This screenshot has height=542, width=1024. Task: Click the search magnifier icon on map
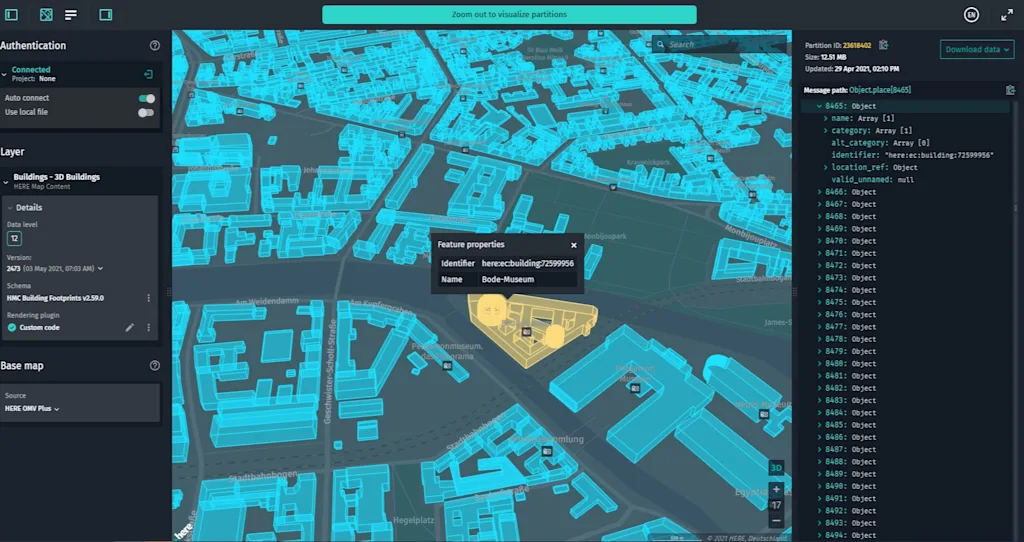click(661, 44)
